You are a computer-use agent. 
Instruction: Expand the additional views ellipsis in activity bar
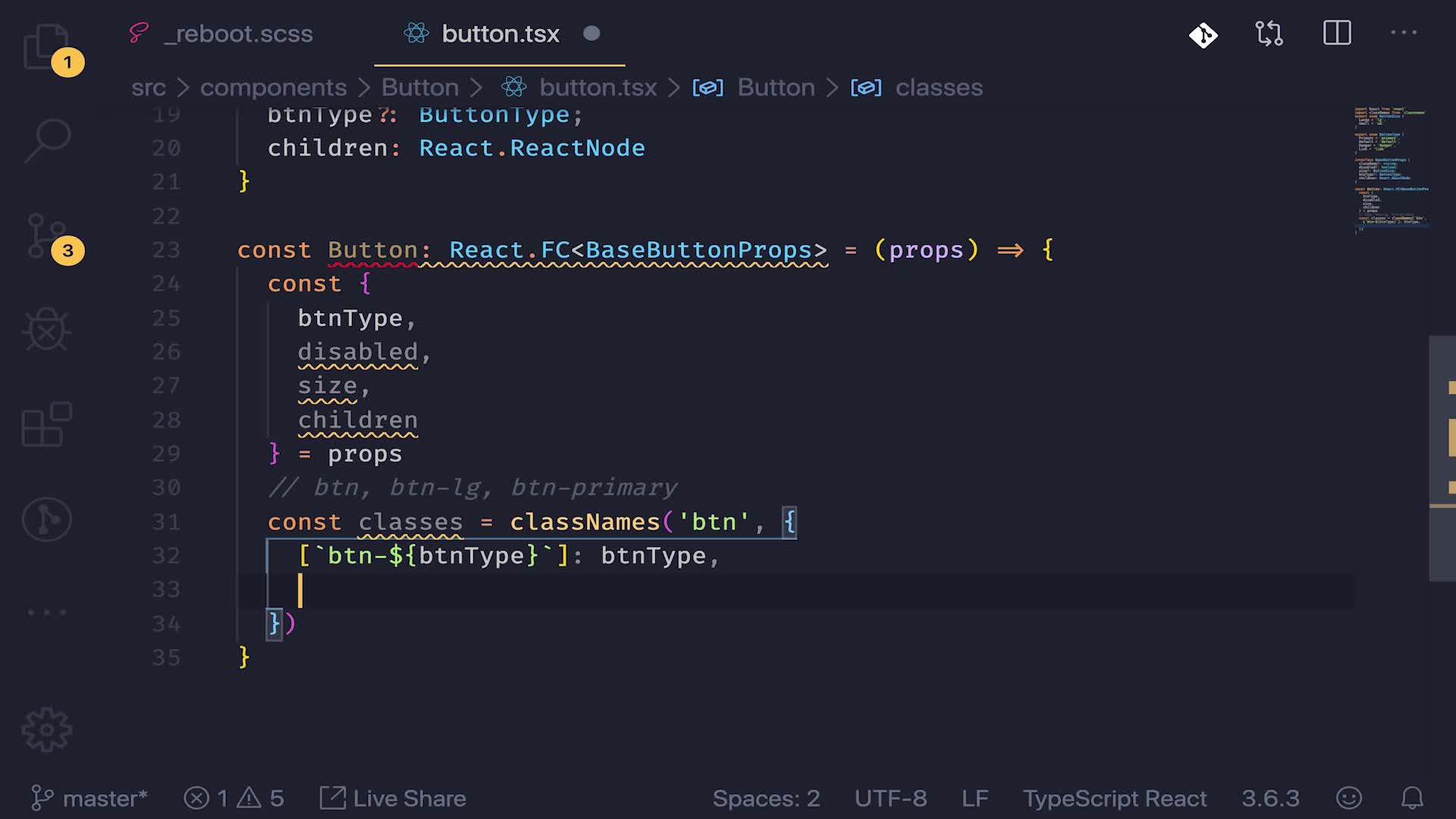pos(47,611)
